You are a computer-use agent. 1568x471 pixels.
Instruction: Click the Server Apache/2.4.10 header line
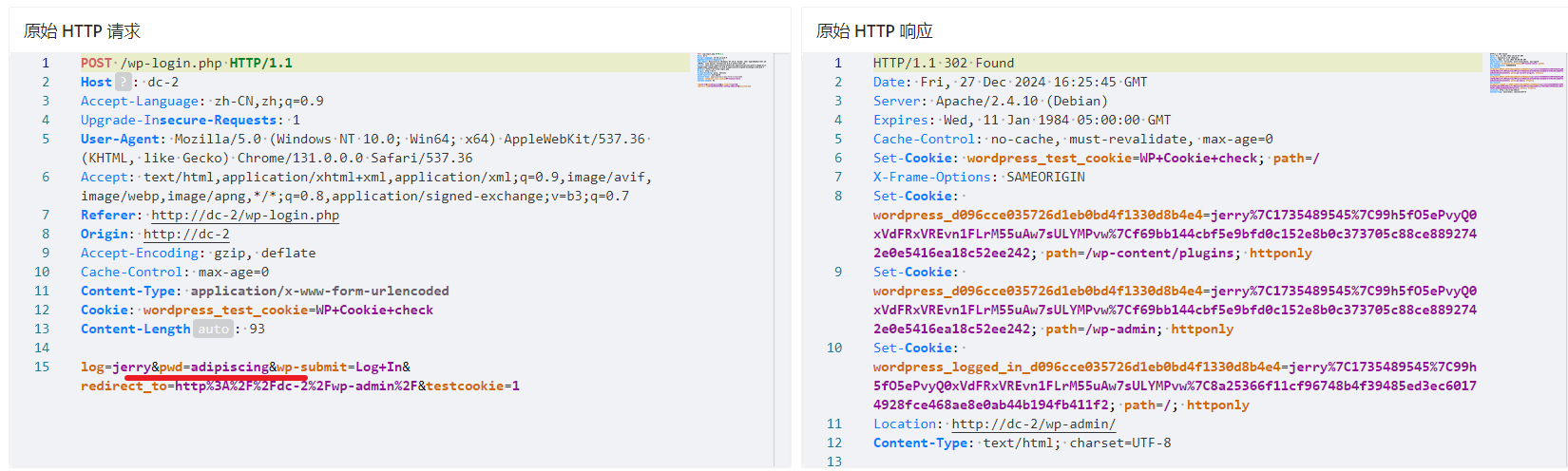[x=989, y=102]
